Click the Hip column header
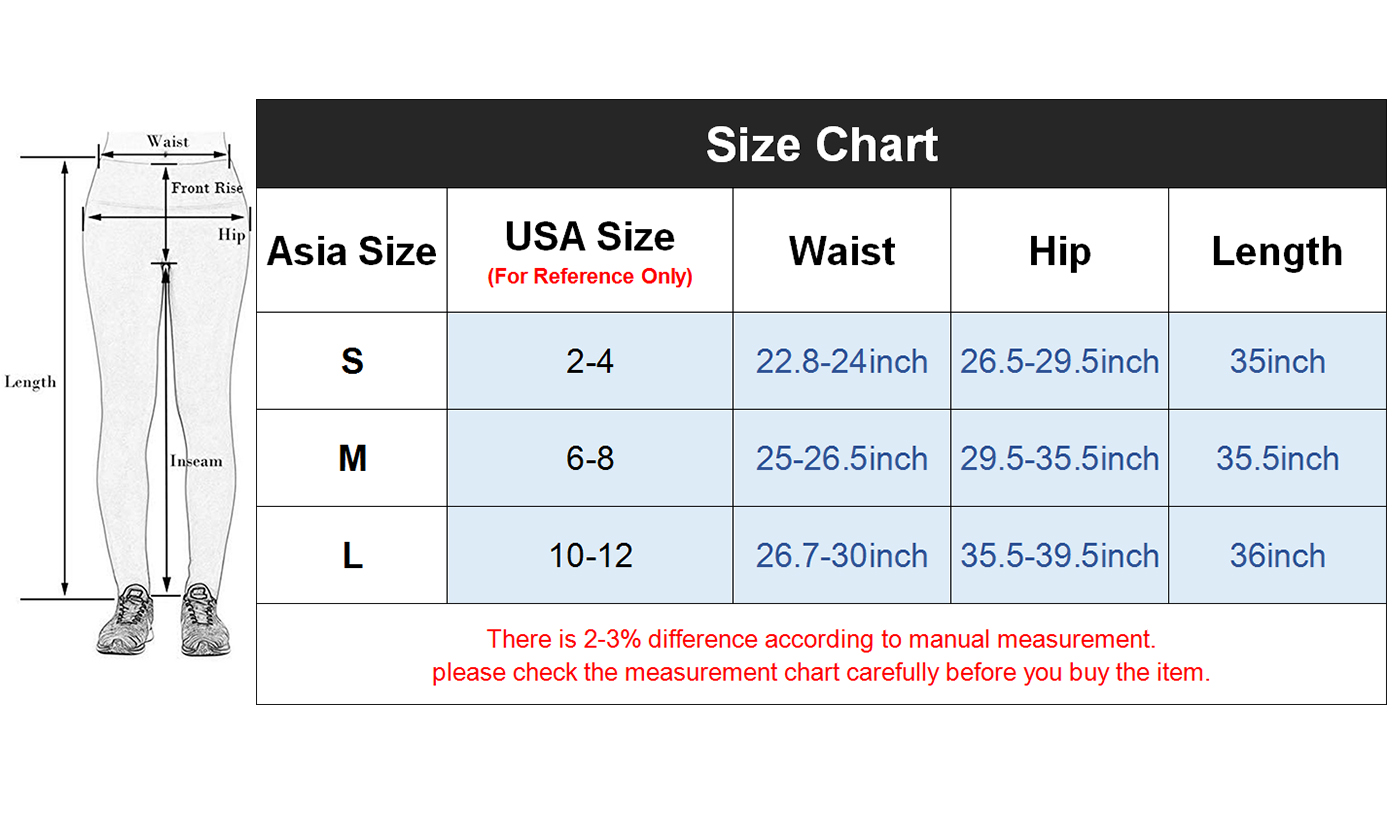Viewport: 1400px width, 840px height. (1059, 251)
